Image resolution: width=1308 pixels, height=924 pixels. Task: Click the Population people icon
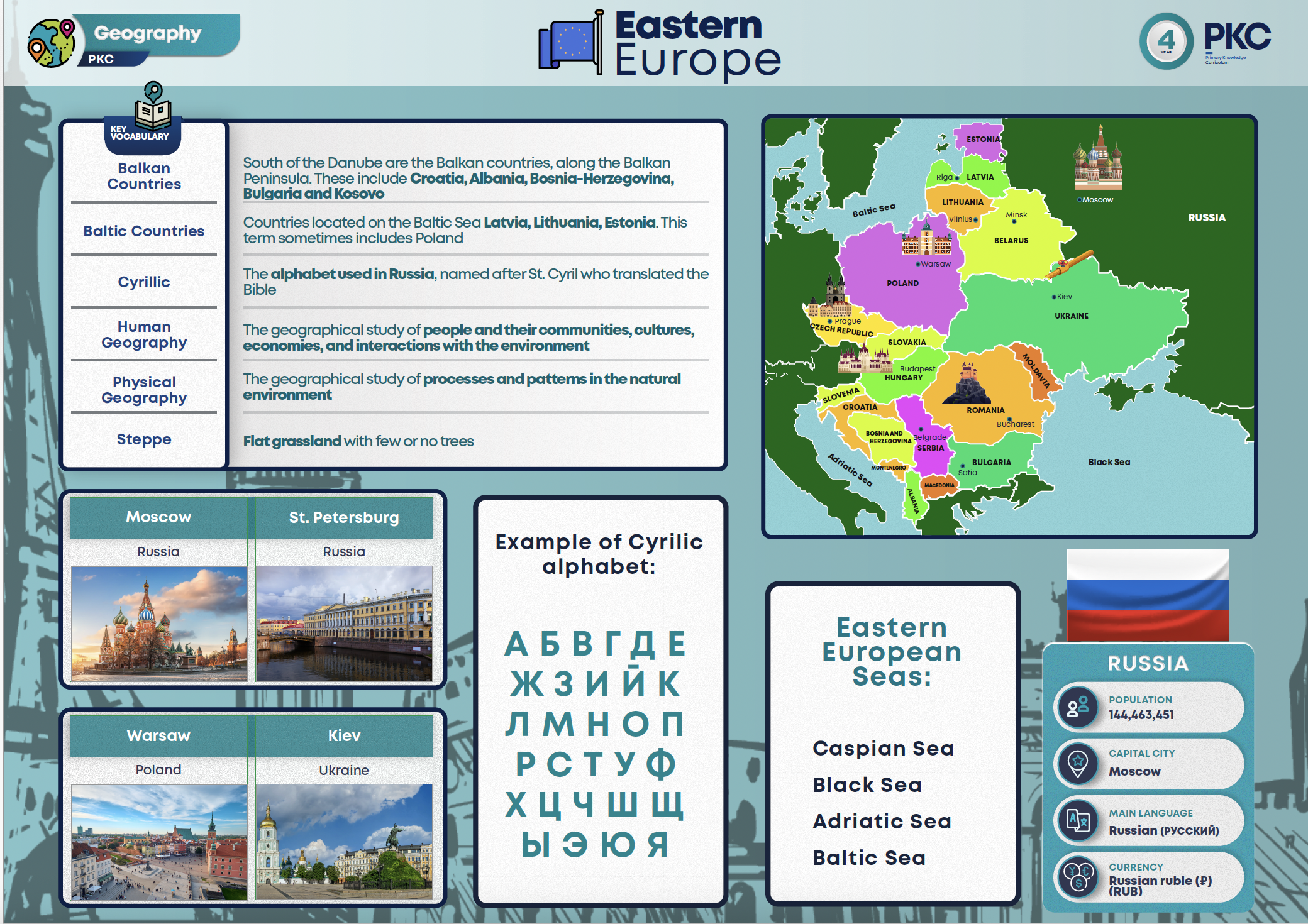1078,707
